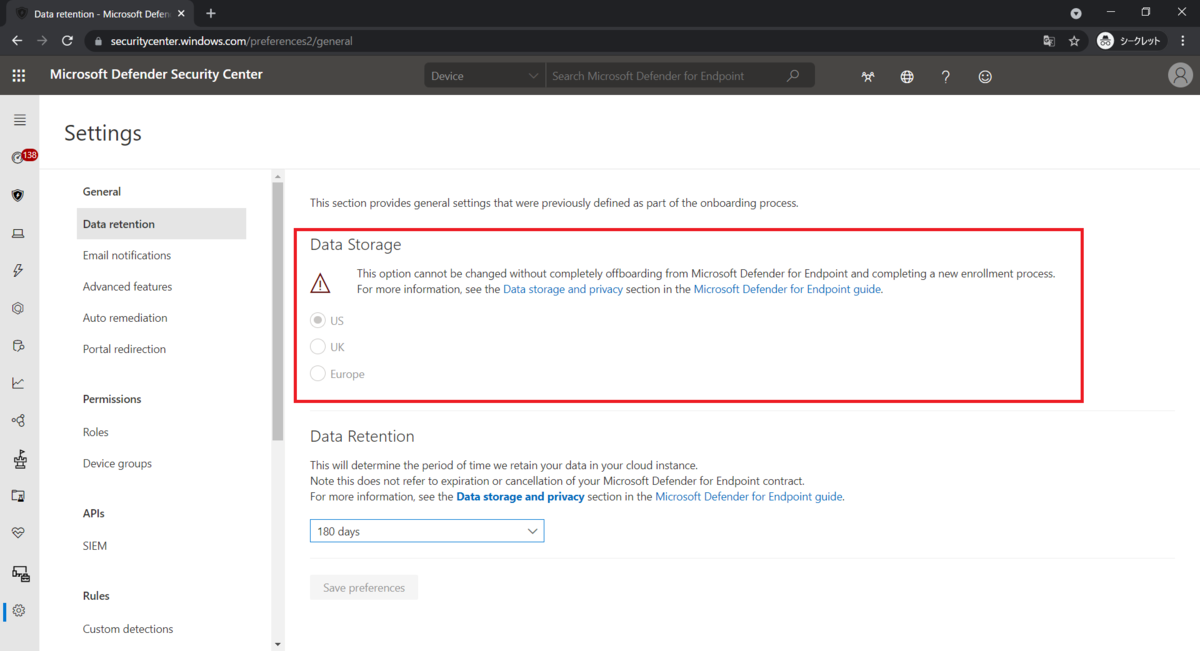Select the UK data storage radio
This screenshot has height=651, width=1200.
(318, 347)
